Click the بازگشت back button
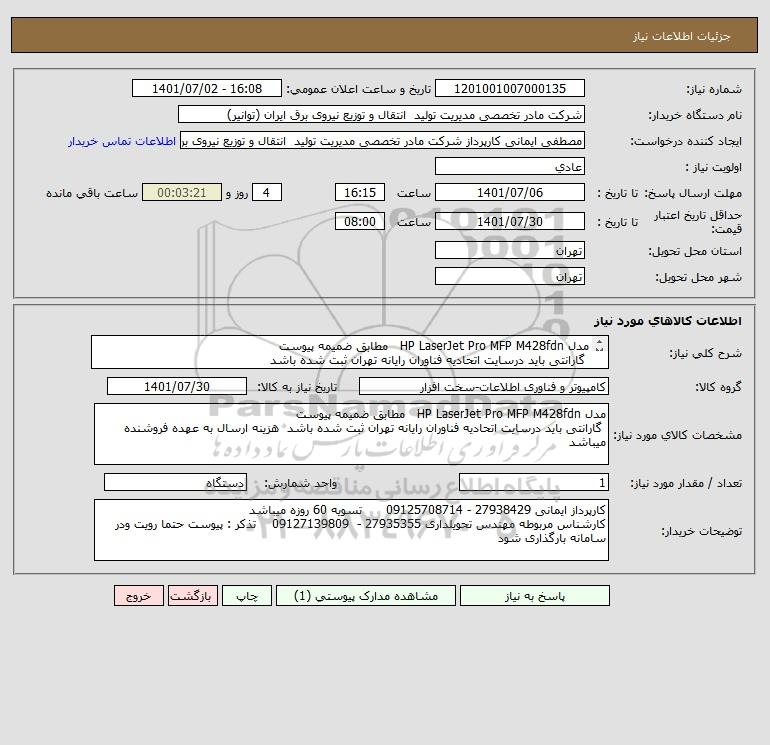 coord(192,596)
